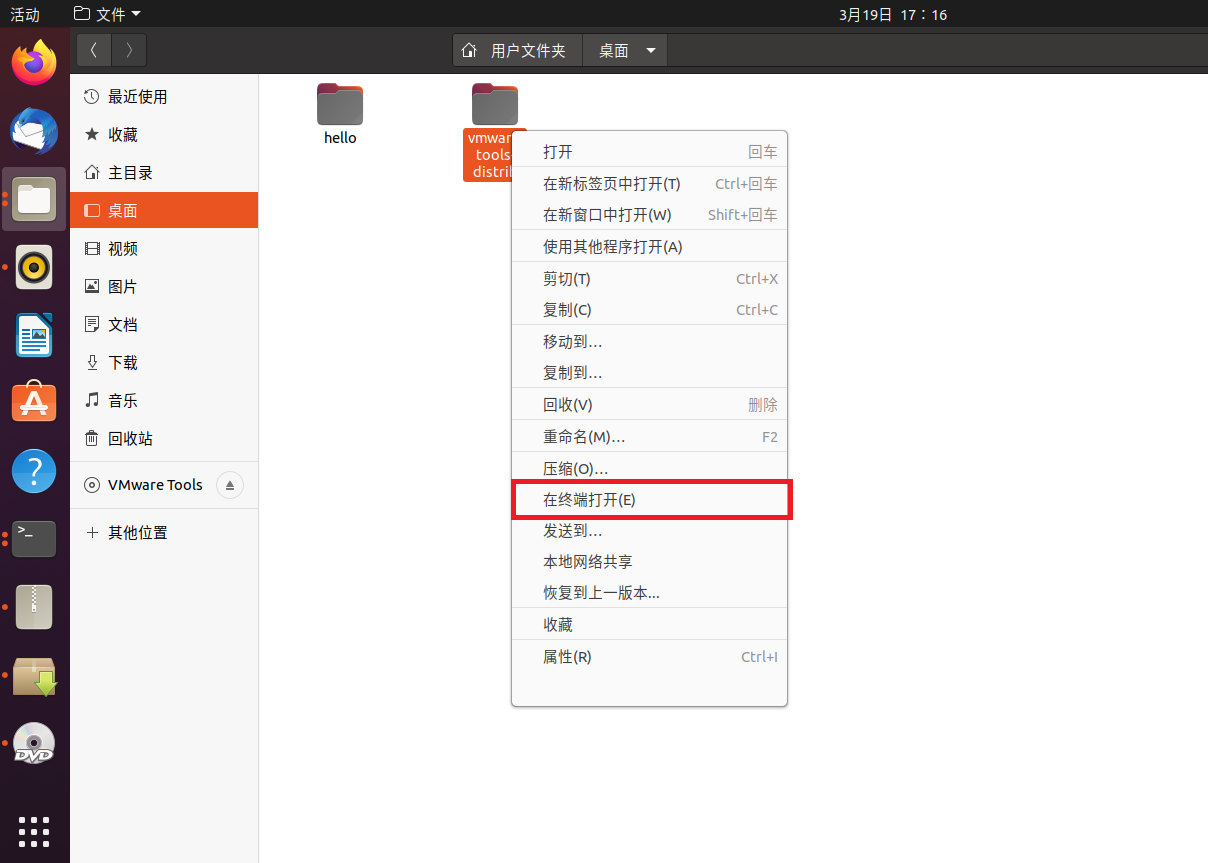The height and width of the screenshot is (863, 1208).
Task: Open Firefox from the dock
Action: point(34,62)
